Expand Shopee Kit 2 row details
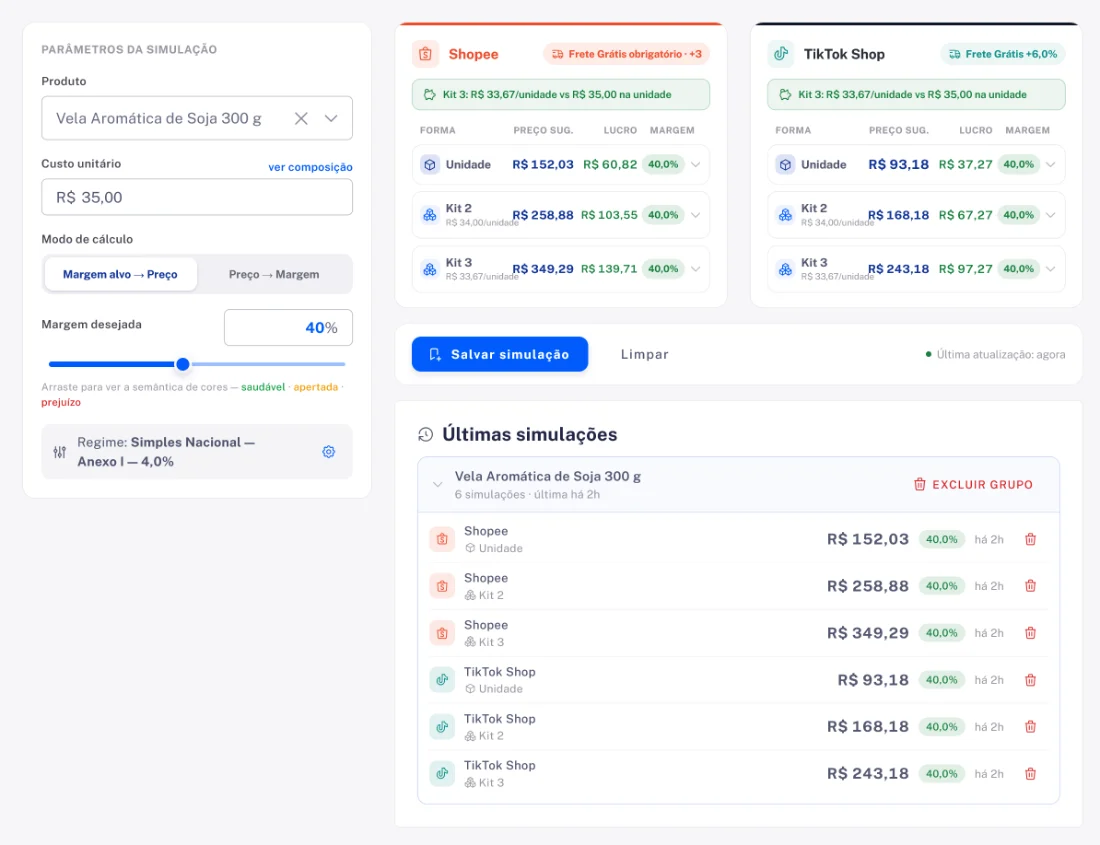 [695, 215]
